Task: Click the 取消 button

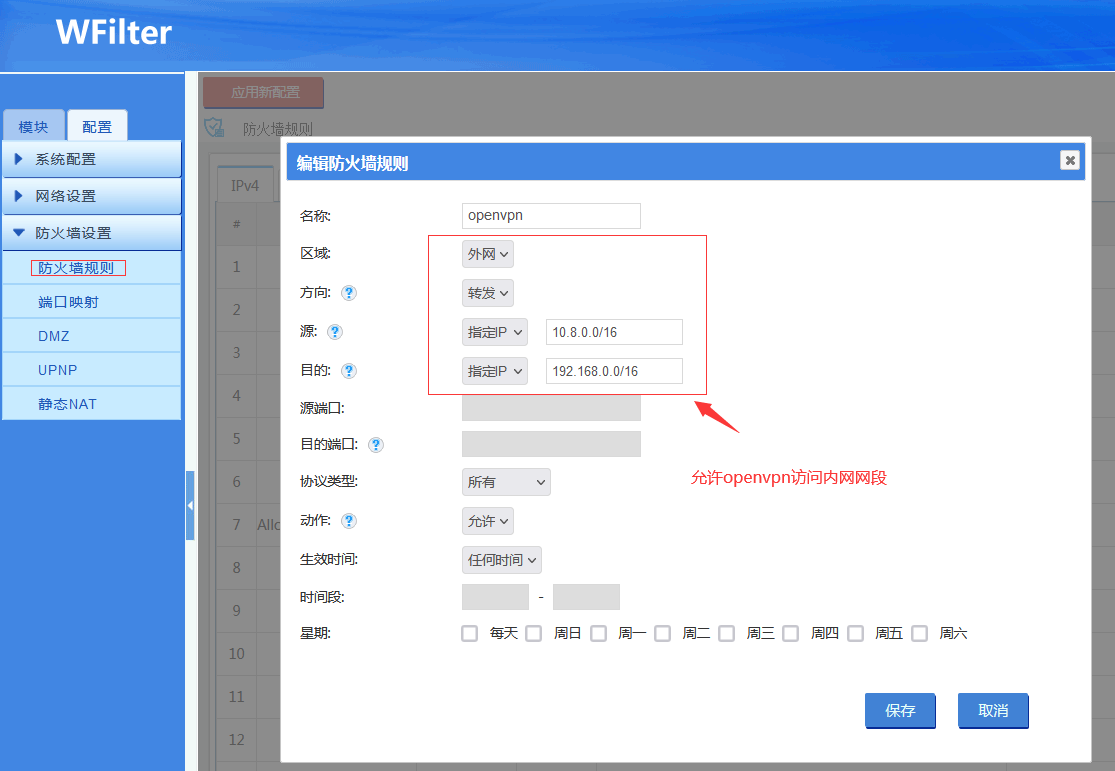Action: [x=993, y=711]
